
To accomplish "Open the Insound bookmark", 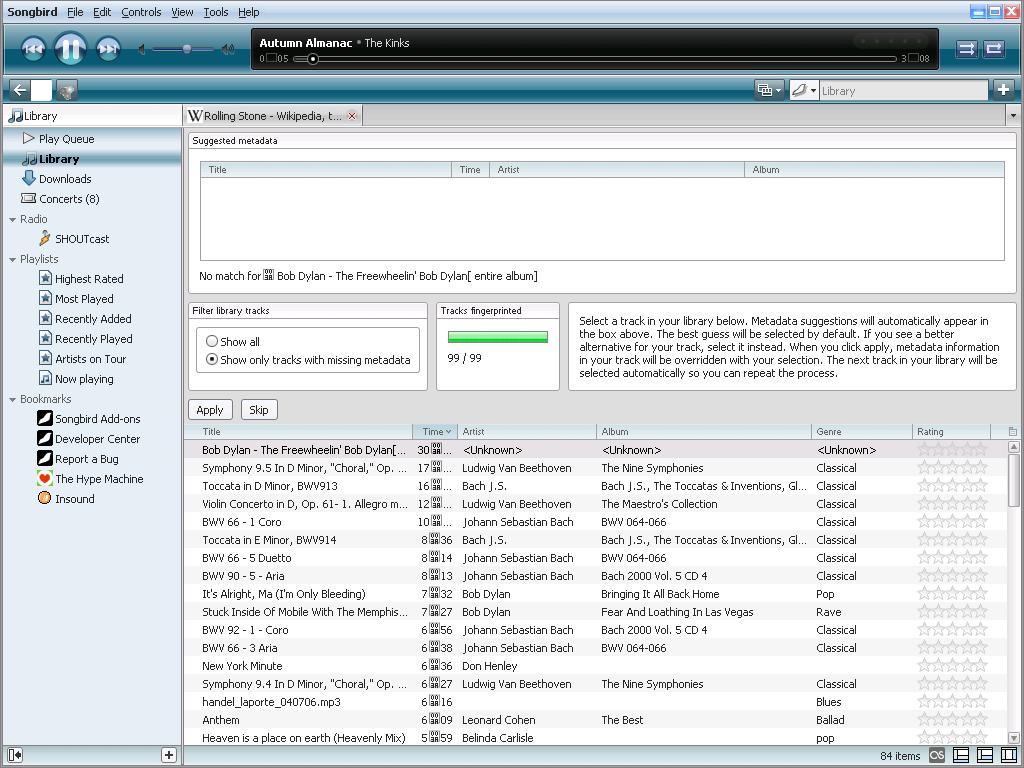I will [74, 498].
